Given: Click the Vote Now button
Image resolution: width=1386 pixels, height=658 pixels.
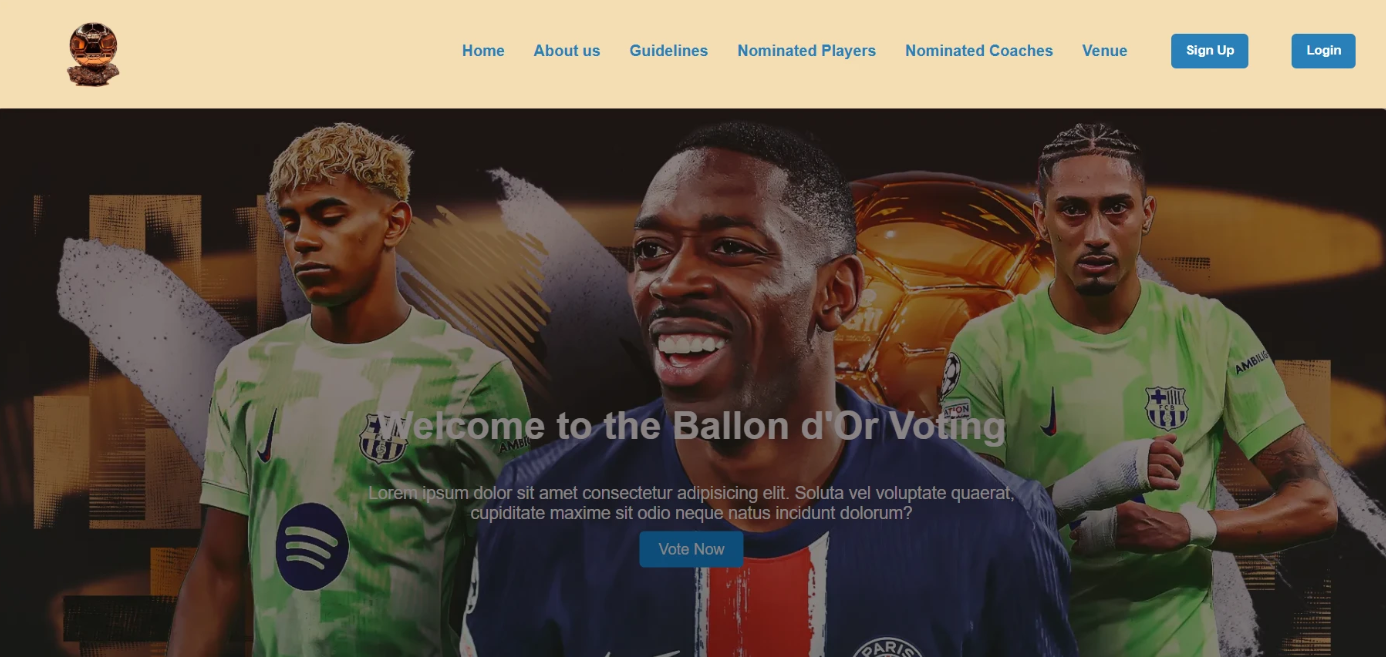Looking at the screenshot, I should pyautogui.click(x=691, y=549).
